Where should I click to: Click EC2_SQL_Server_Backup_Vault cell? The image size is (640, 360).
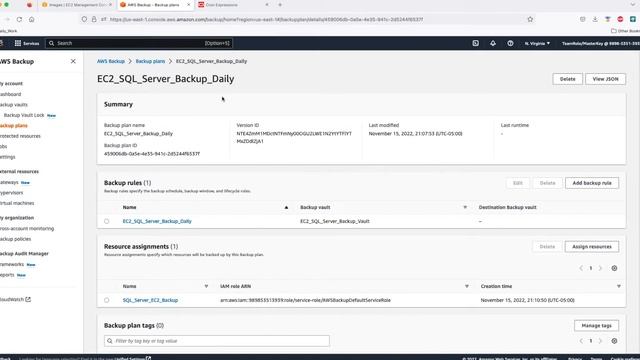click(x=335, y=221)
